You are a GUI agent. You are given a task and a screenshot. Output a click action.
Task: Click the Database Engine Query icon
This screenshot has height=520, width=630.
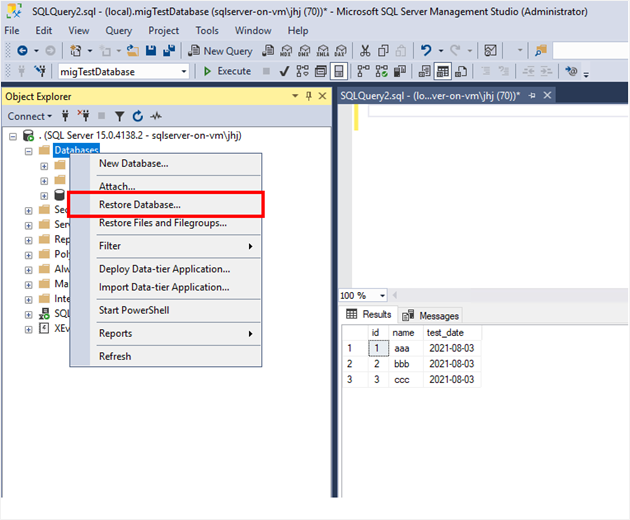[x=268, y=51]
